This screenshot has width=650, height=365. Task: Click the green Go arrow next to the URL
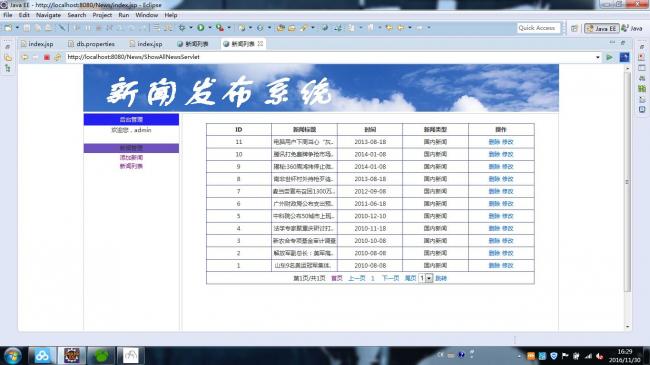[609, 57]
